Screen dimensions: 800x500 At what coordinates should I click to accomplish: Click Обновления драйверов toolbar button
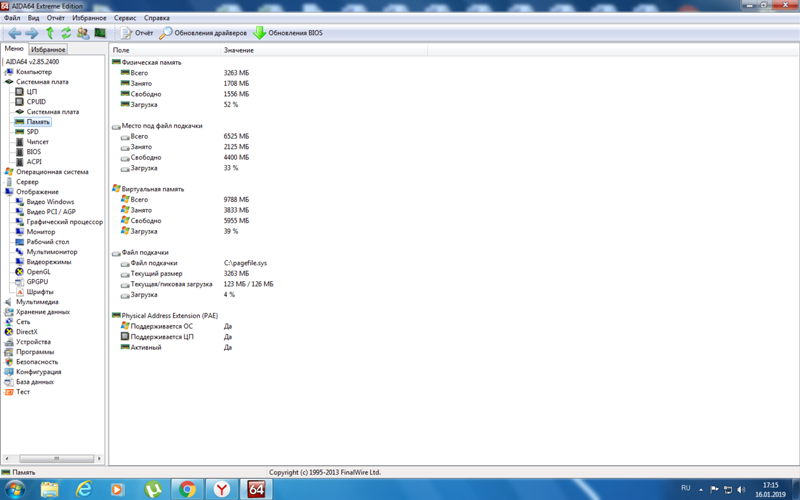(x=203, y=33)
